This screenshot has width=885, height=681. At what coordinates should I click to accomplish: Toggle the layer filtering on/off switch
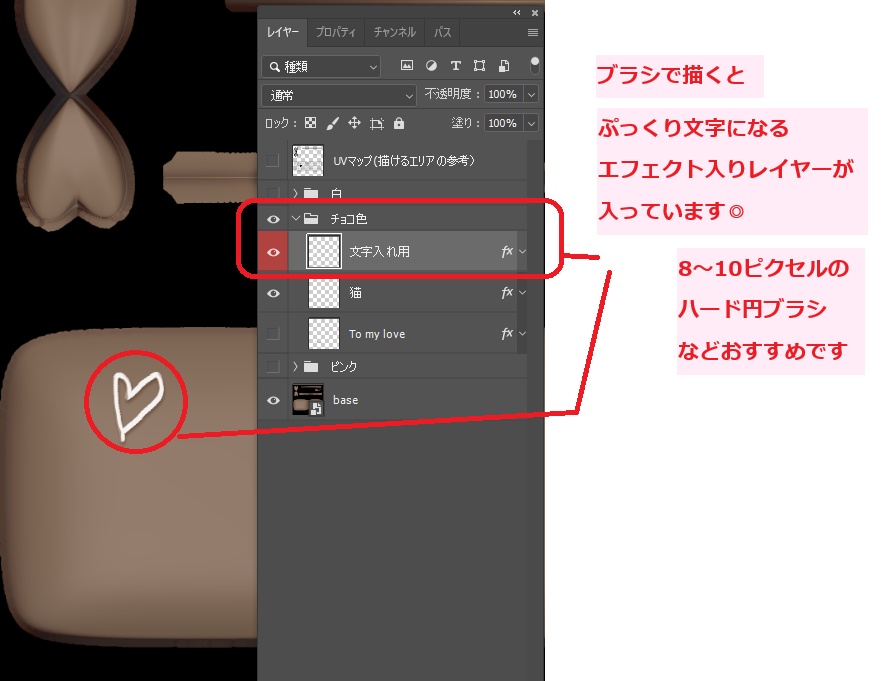(x=534, y=65)
